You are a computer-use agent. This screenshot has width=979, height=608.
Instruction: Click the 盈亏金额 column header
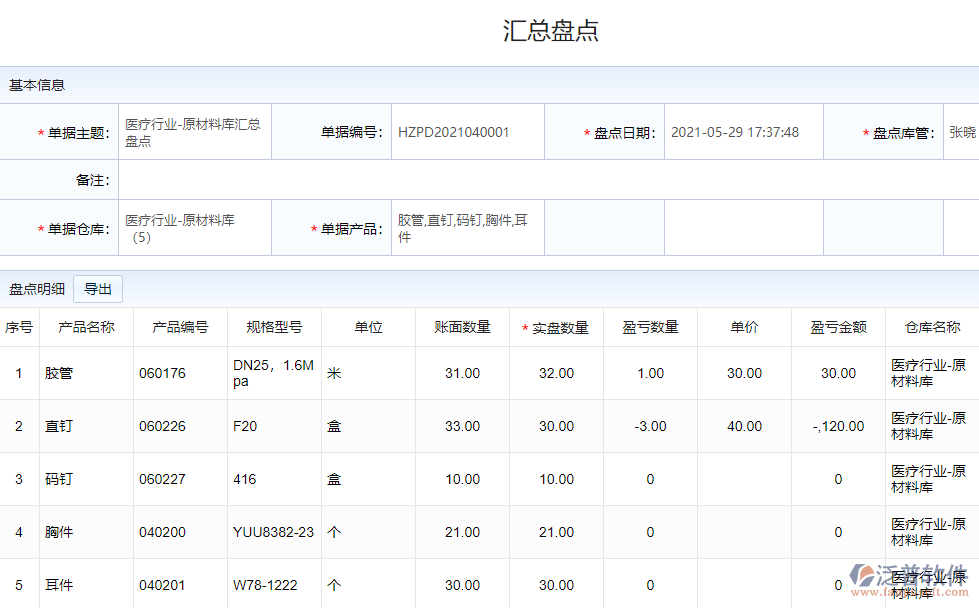[838, 327]
